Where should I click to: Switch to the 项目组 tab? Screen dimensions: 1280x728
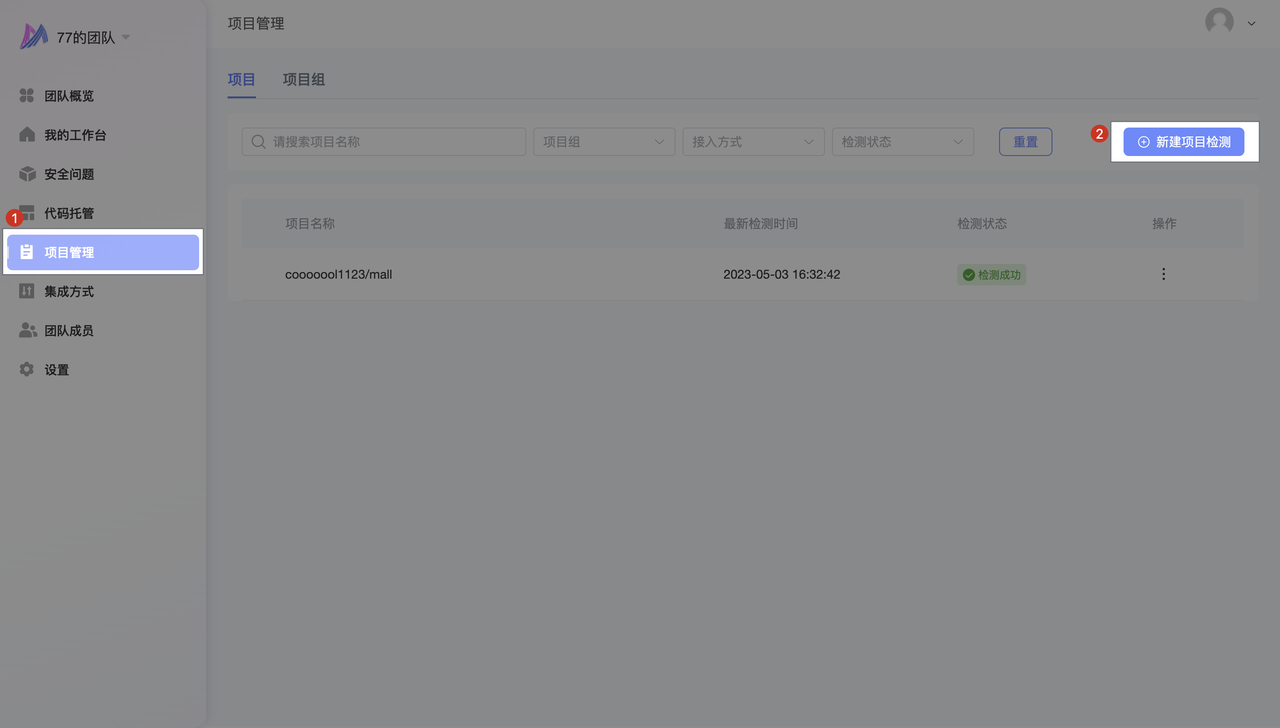(303, 79)
